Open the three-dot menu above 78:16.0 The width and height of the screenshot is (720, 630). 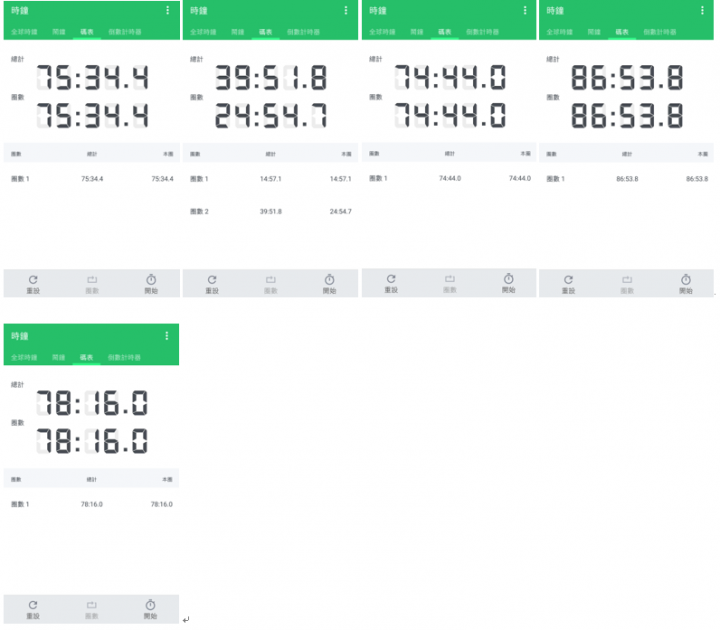pos(167,336)
